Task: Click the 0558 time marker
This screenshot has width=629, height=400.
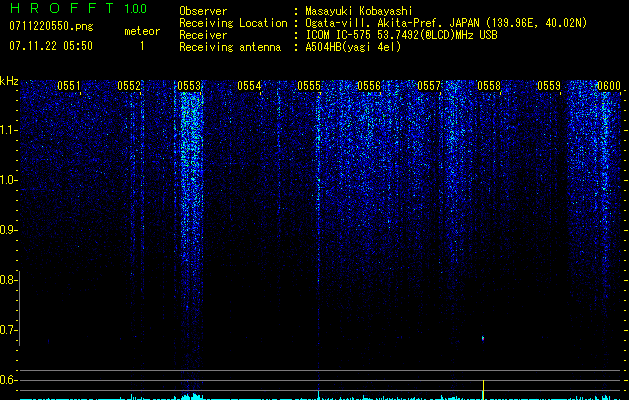Action: [x=489, y=86]
